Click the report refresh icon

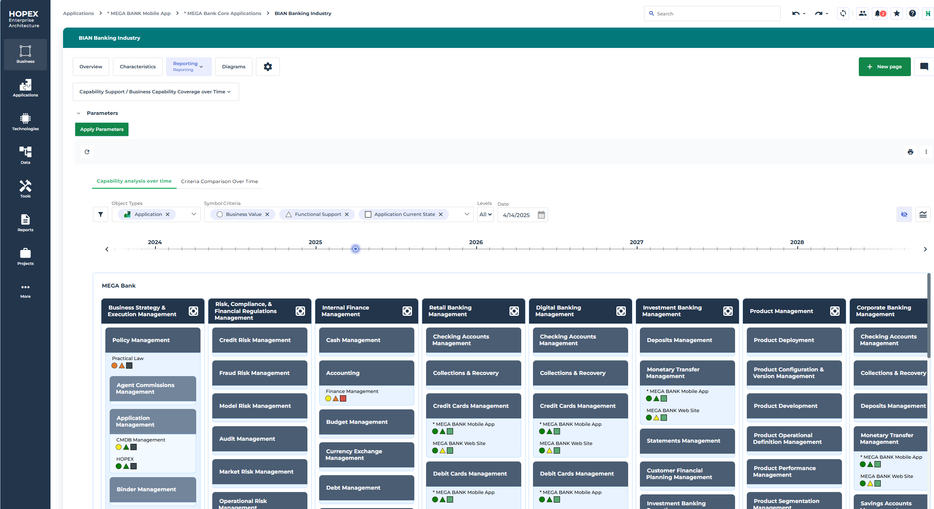coord(87,152)
